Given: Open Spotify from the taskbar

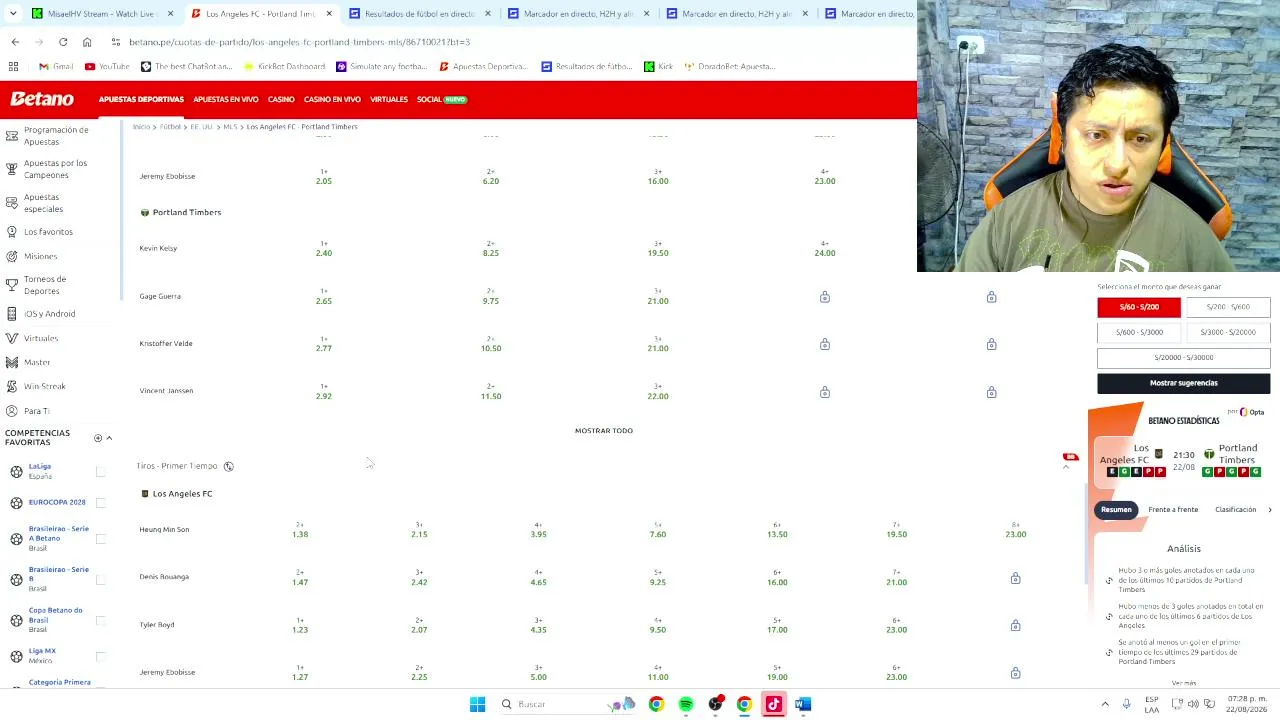Looking at the screenshot, I should [x=686, y=704].
